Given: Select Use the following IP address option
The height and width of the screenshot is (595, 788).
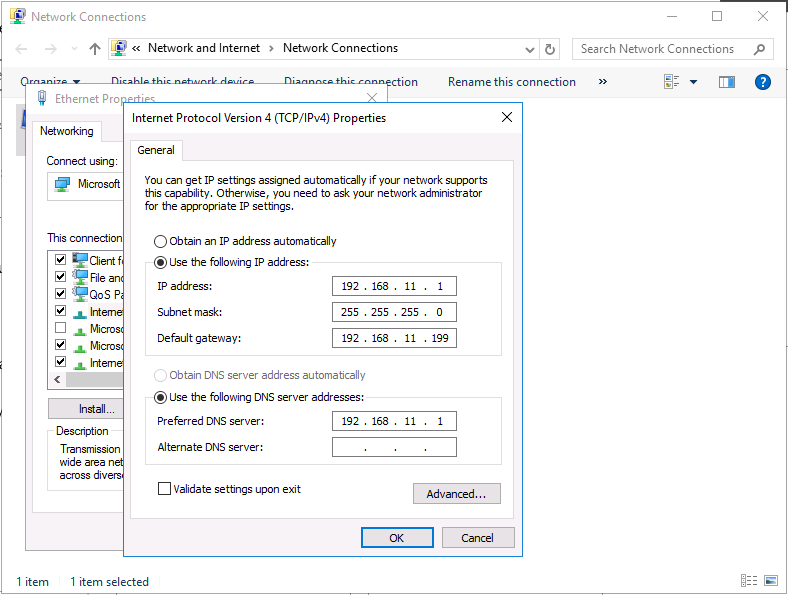Looking at the screenshot, I should (160, 262).
